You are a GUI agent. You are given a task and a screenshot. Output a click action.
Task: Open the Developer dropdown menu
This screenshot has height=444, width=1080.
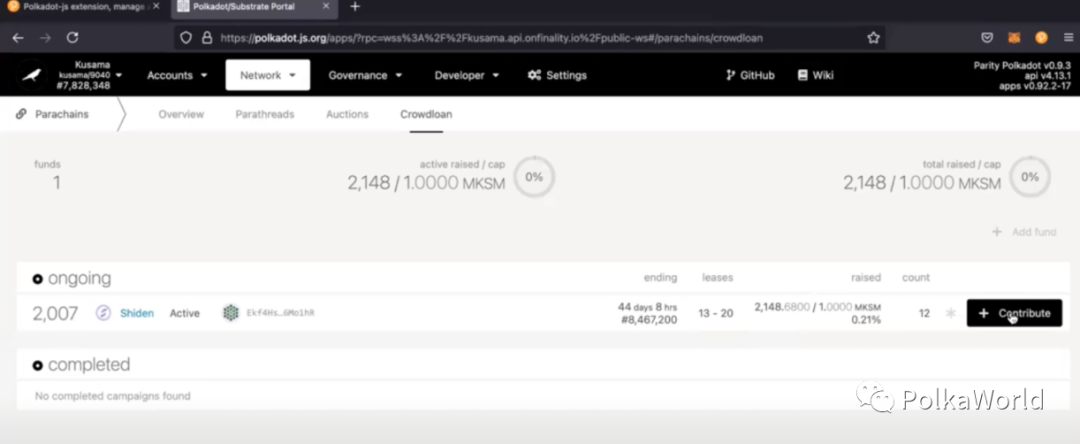466,75
